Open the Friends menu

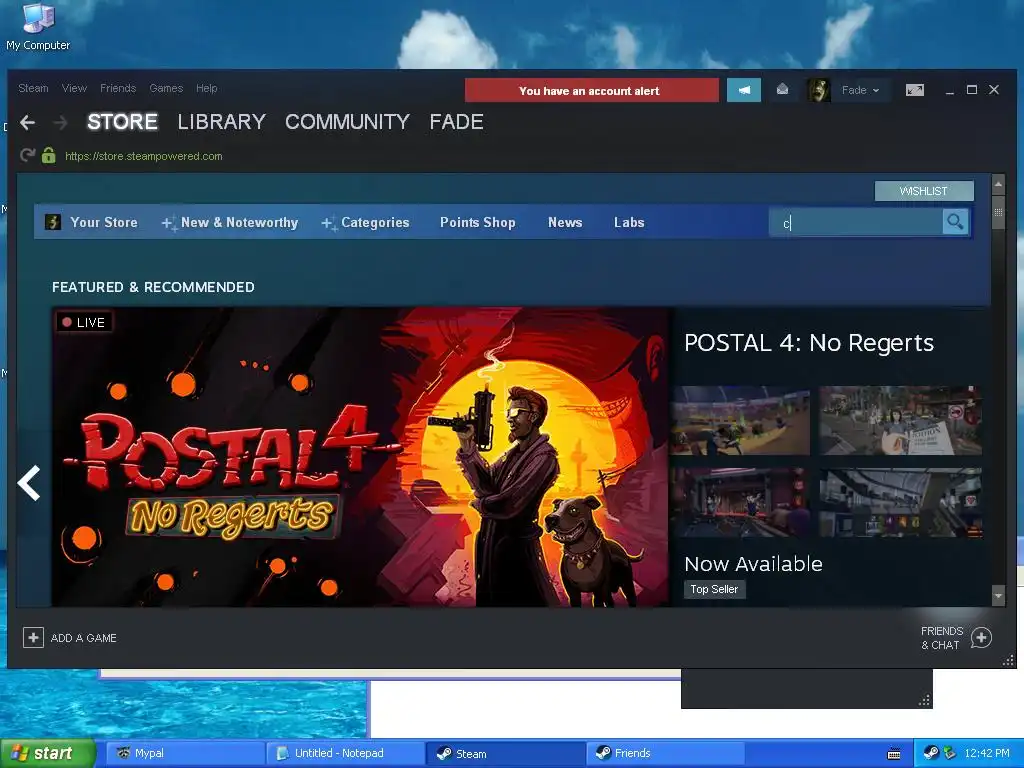click(118, 88)
